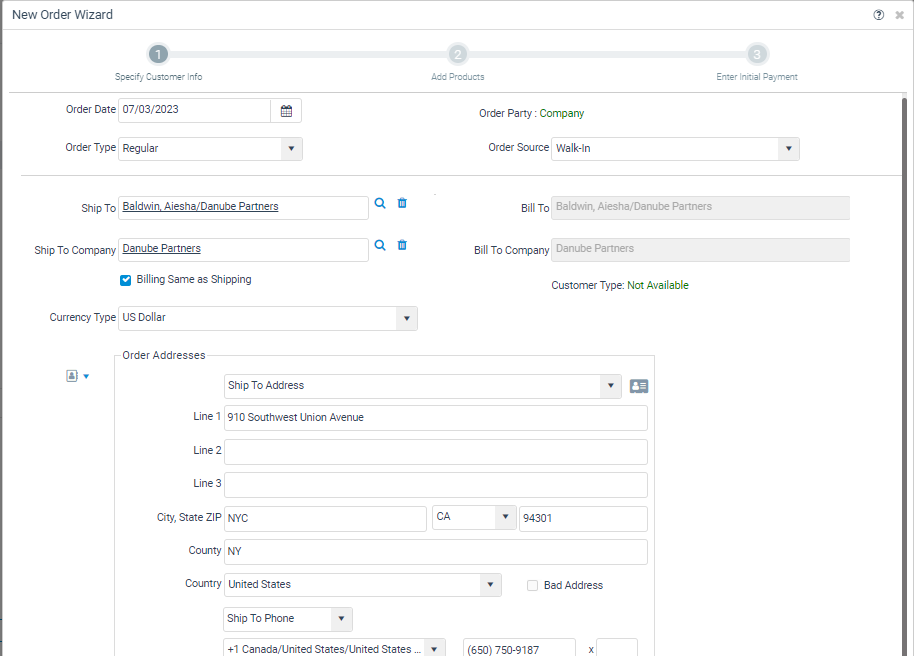
Task: Click the ZIP field showing 94301
Action: 583,518
